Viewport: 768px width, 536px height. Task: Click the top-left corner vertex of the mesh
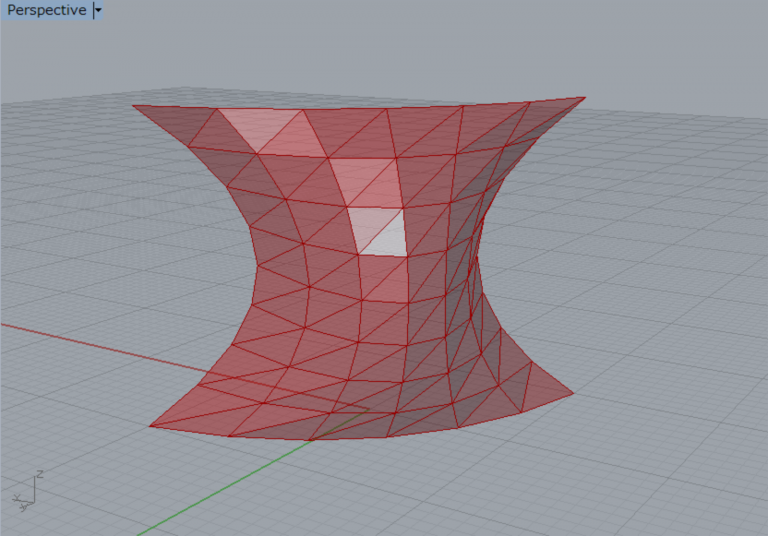[x=133, y=104]
